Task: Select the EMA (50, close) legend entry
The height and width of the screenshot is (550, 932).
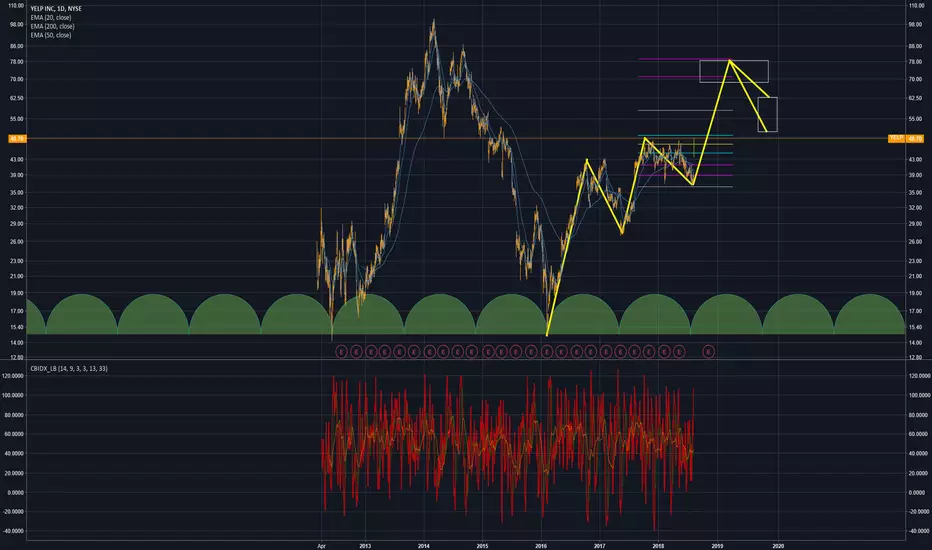Action: pyautogui.click(x=51, y=35)
